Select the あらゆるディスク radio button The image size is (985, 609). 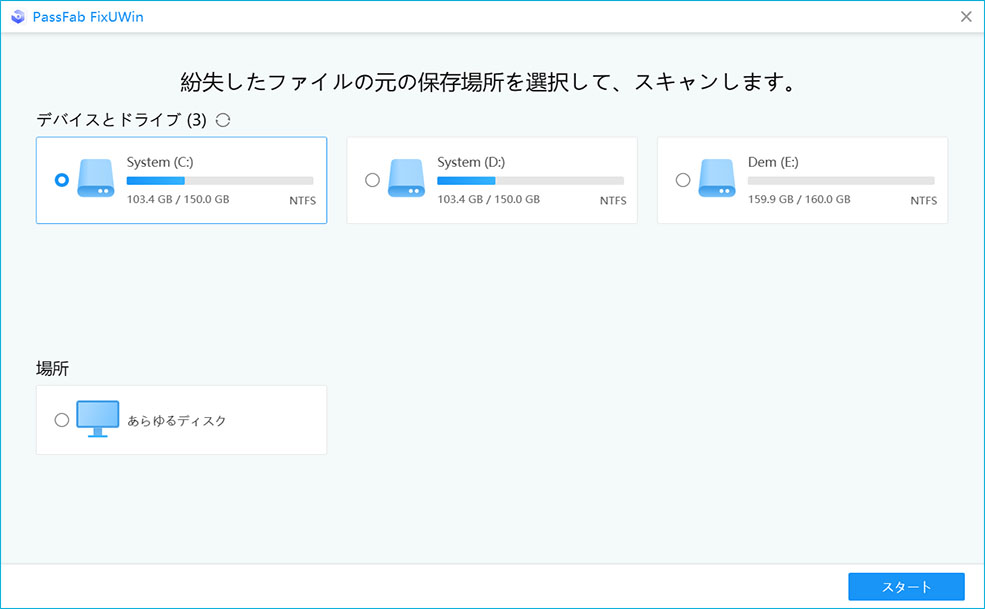(x=62, y=420)
